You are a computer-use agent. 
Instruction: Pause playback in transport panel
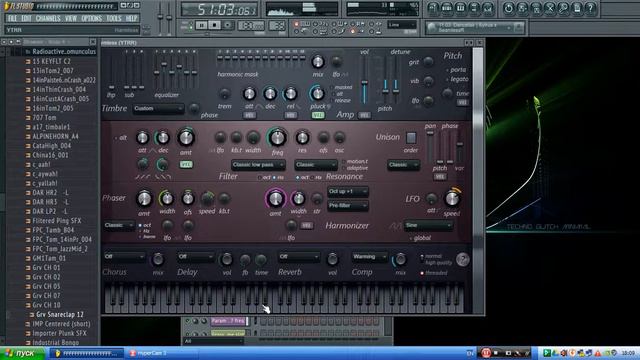(201, 26)
